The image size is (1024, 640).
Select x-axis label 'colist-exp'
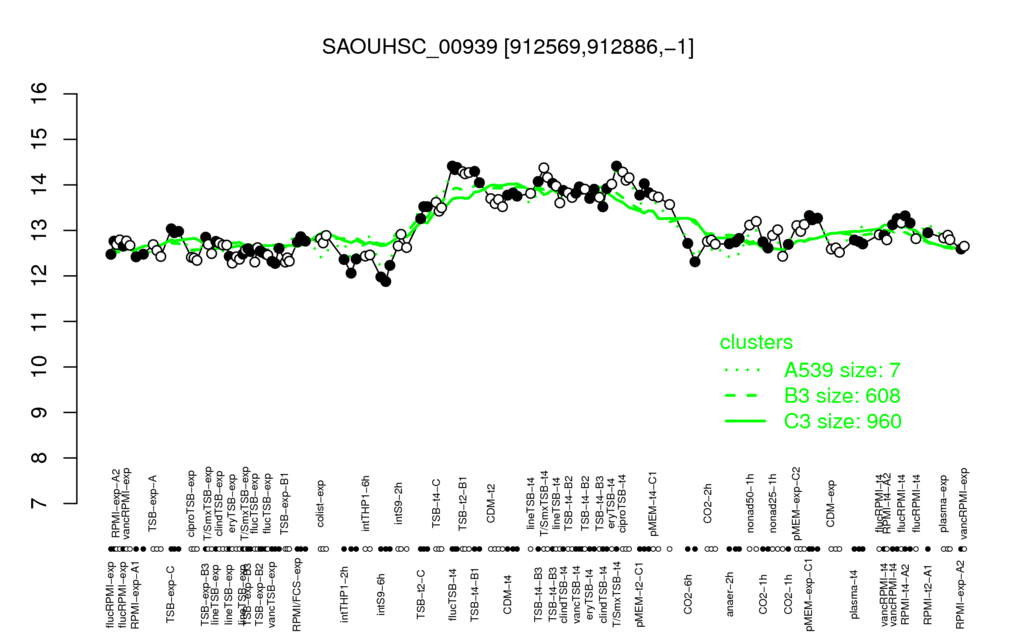tap(321, 502)
